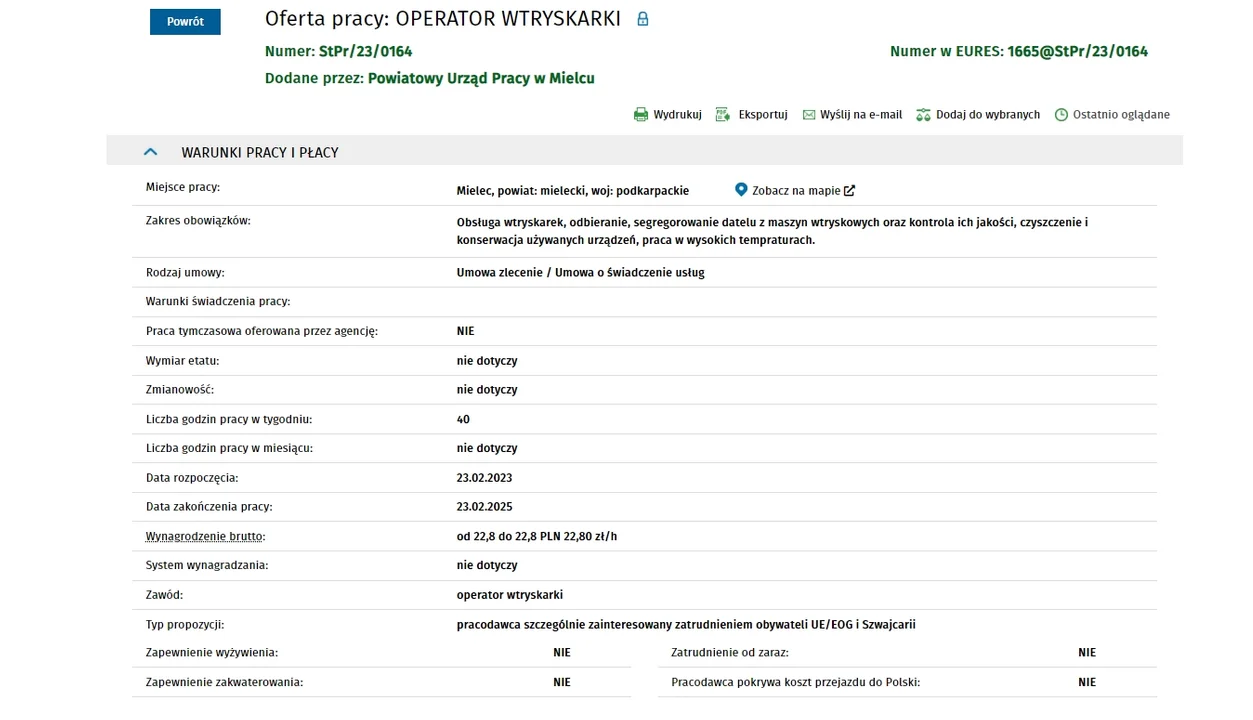Image resolution: width=1253 pixels, height=720 pixels.
Task: Click the start date 23.02.2023
Action: (x=485, y=478)
